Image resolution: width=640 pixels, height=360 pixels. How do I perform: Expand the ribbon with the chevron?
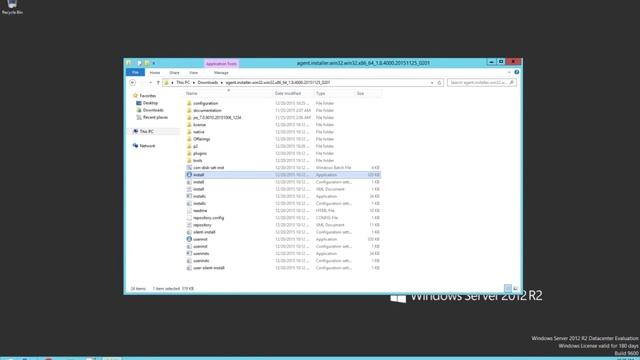tap(509, 72)
